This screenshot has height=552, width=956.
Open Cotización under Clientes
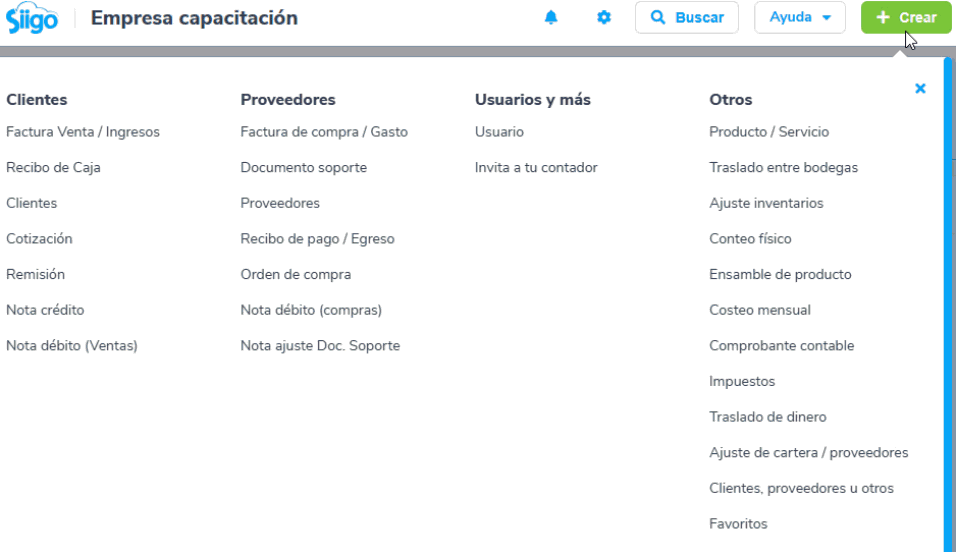click(x=39, y=238)
